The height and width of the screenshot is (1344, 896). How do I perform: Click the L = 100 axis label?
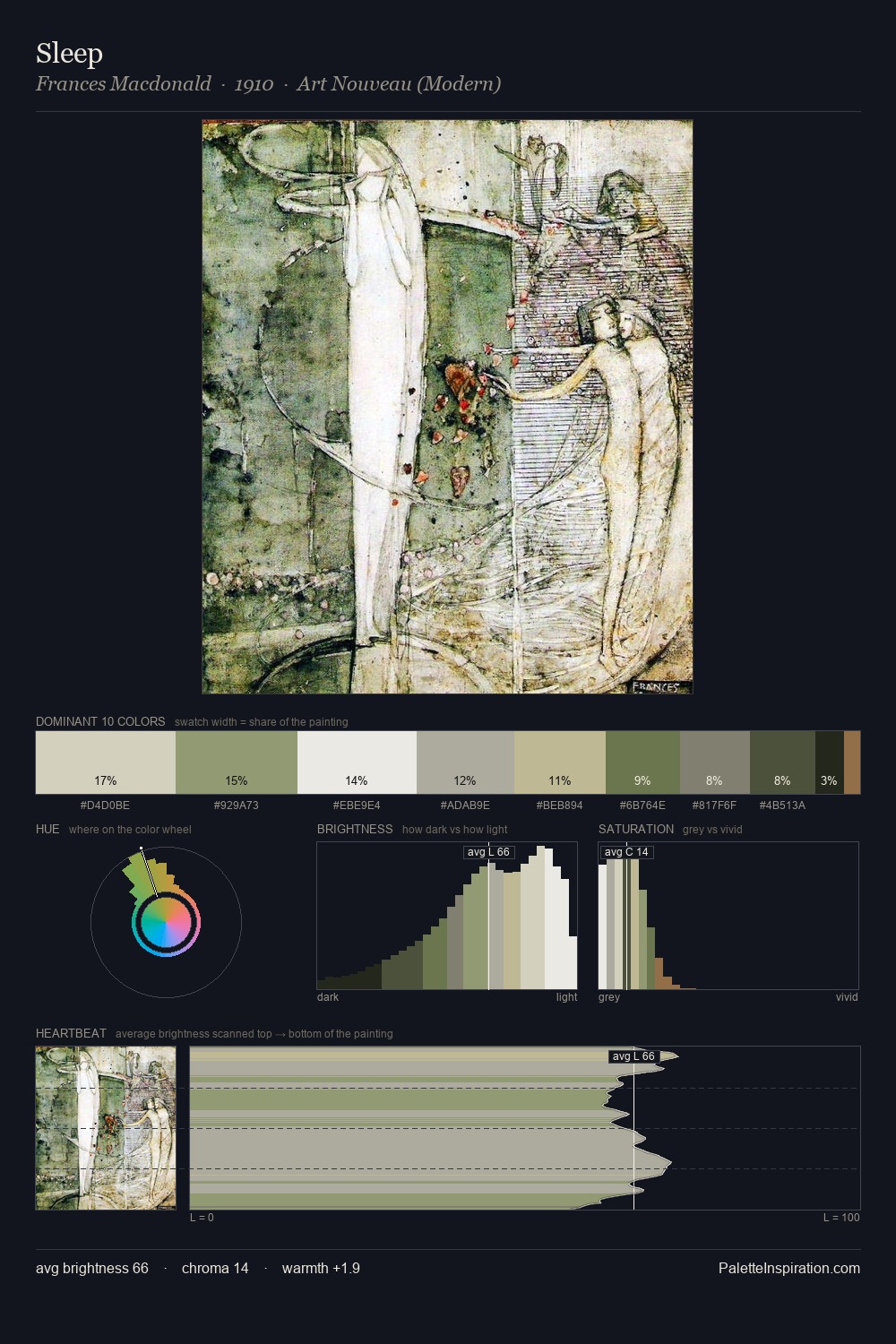coord(841,1218)
